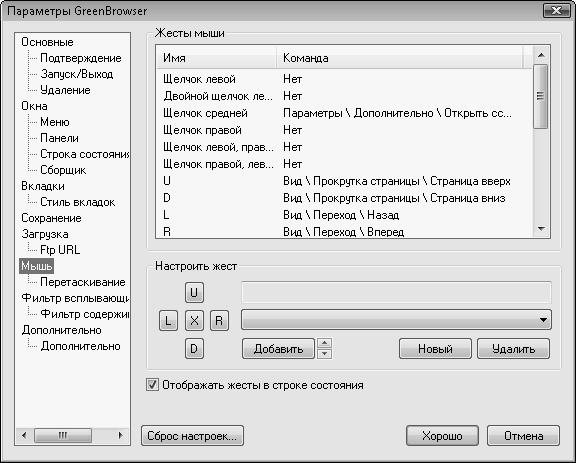Click the 'Добавить' button

(x=278, y=348)
